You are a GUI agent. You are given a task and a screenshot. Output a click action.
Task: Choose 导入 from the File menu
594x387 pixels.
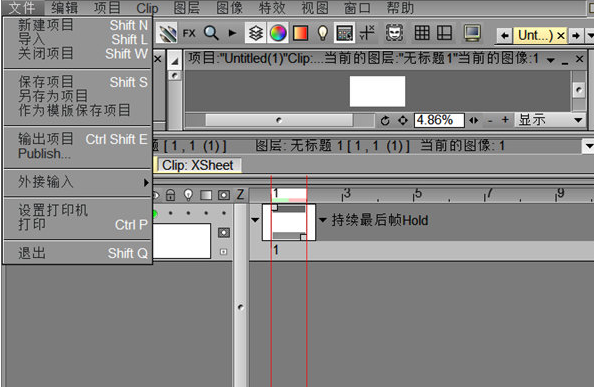(x=78, y=39)
